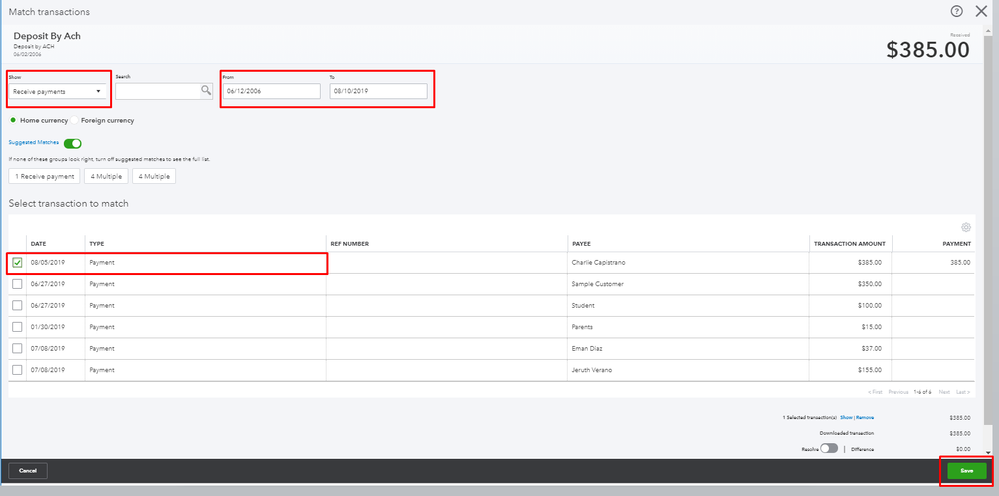The width and height of the screenshot is (999, 496).
Task: Open the Show Receive payments dropdown
Action: pos(57,91)
